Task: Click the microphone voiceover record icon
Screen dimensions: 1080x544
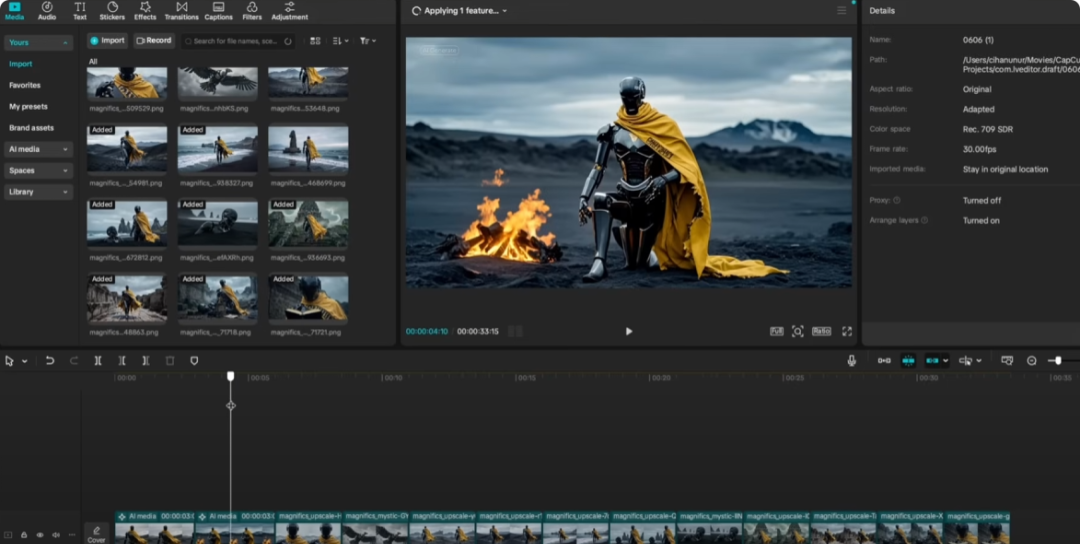Action: [x=851, y=360]
